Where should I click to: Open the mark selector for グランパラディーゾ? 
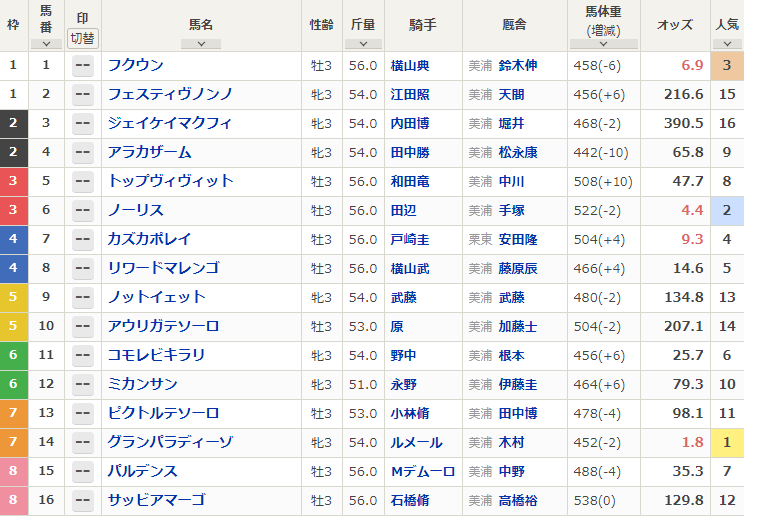(x=82, y=443)
